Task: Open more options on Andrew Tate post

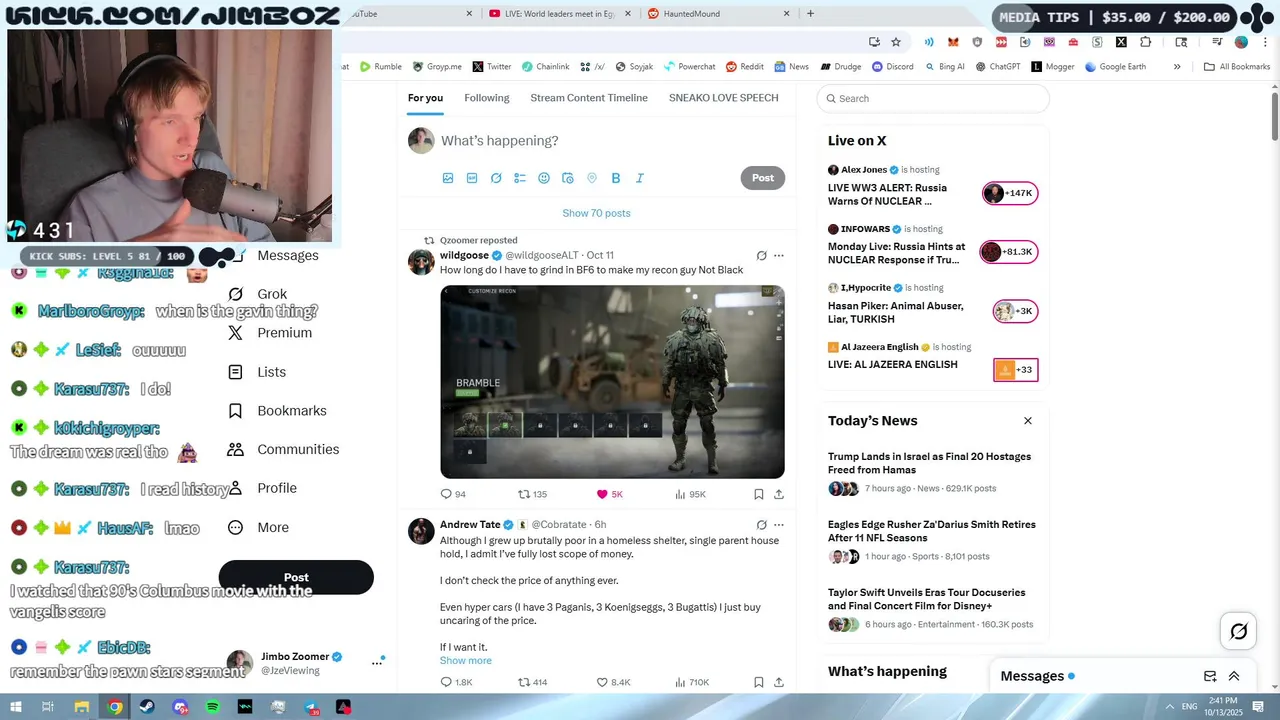Action: [779, 524]
